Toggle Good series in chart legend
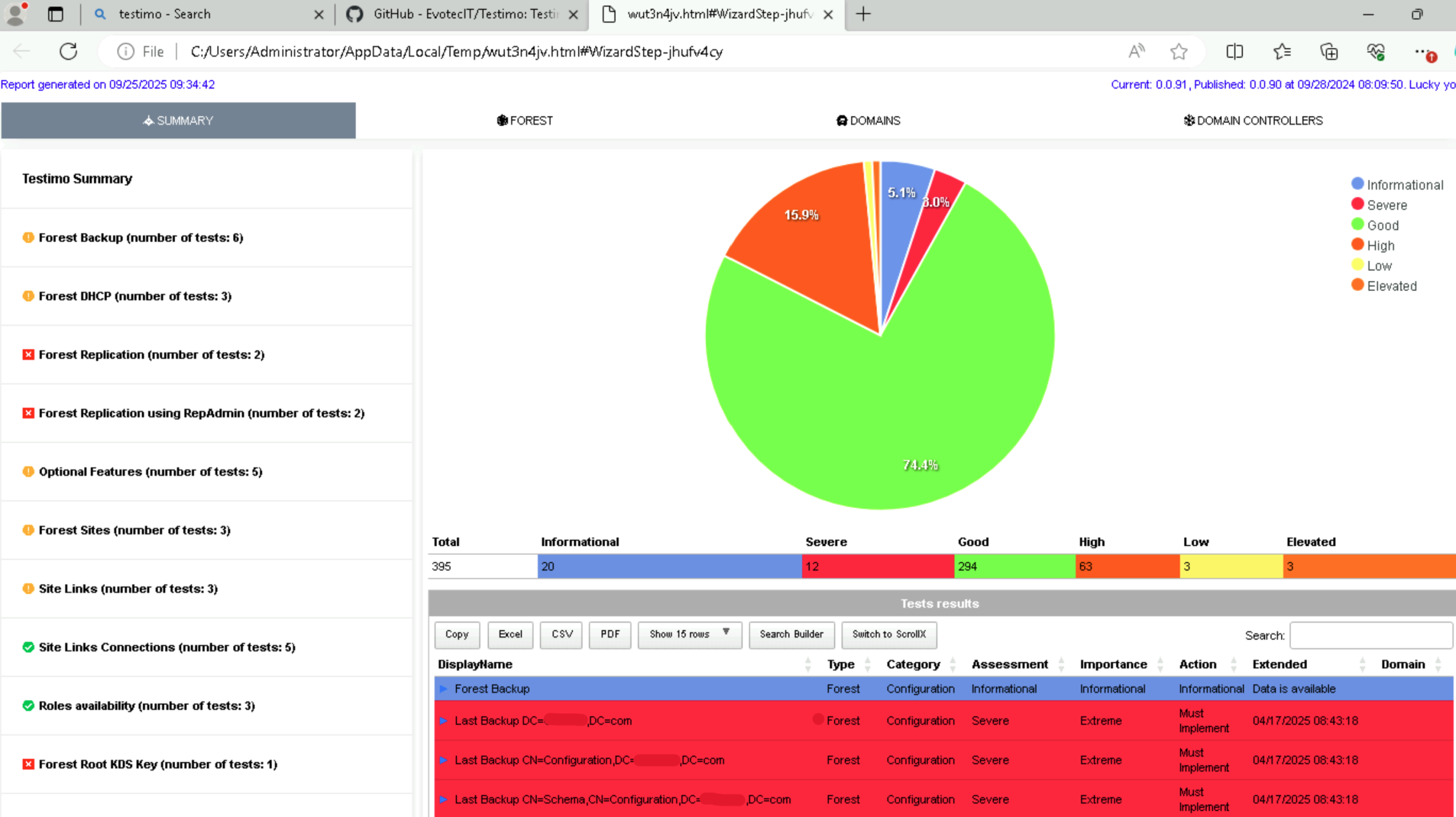The height and width of the screenshot is (817, 1456). (1382, 226)
